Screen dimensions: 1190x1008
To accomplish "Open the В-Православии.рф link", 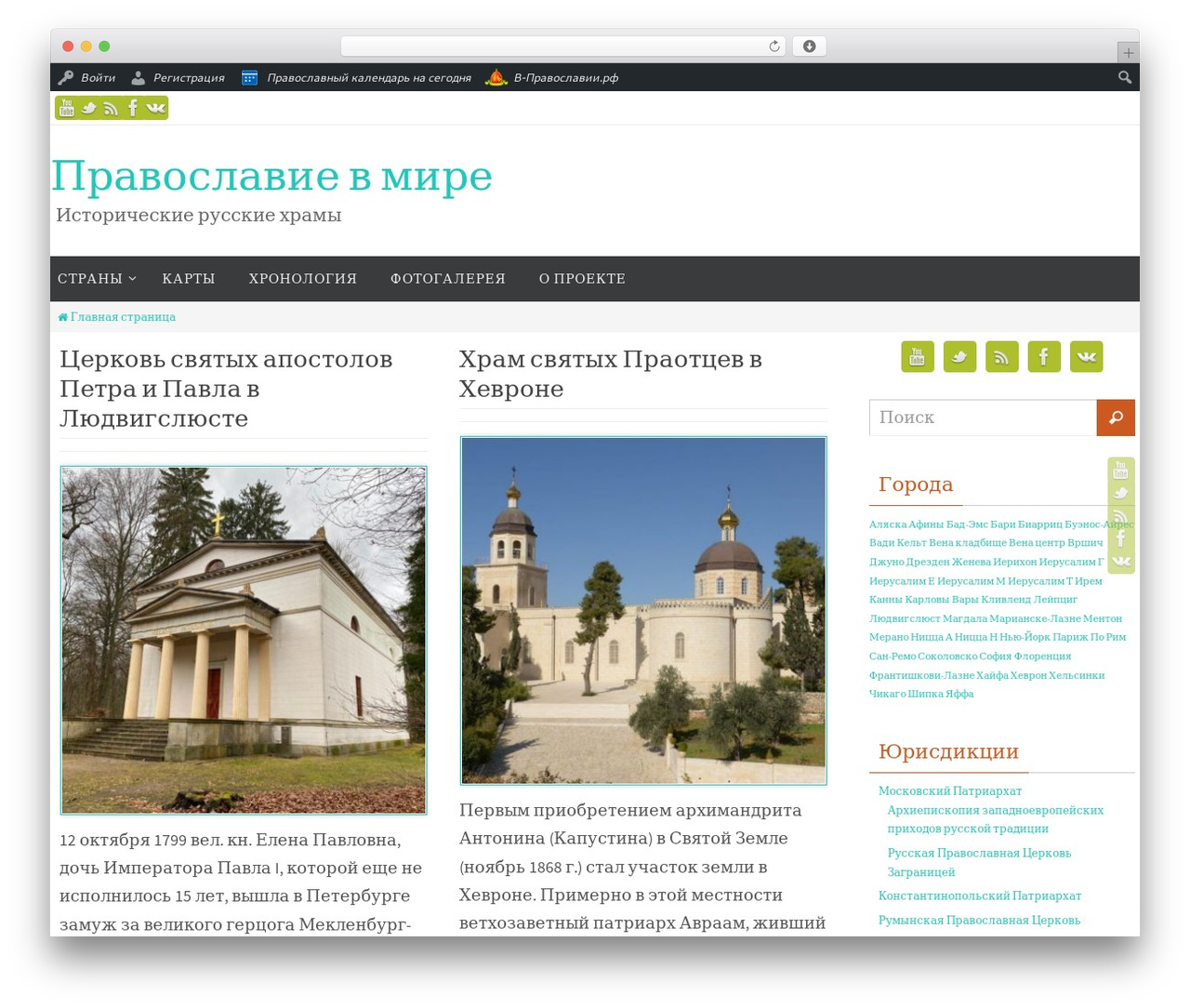I will [x=566, y=78].
